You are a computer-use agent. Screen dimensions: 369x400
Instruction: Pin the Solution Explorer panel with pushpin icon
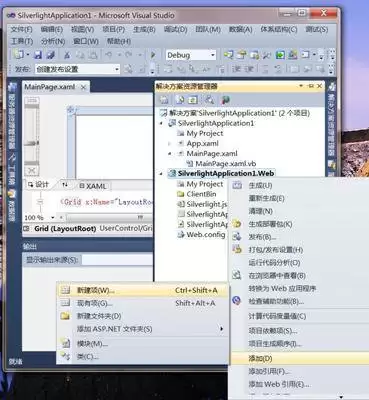click(311, 86)
